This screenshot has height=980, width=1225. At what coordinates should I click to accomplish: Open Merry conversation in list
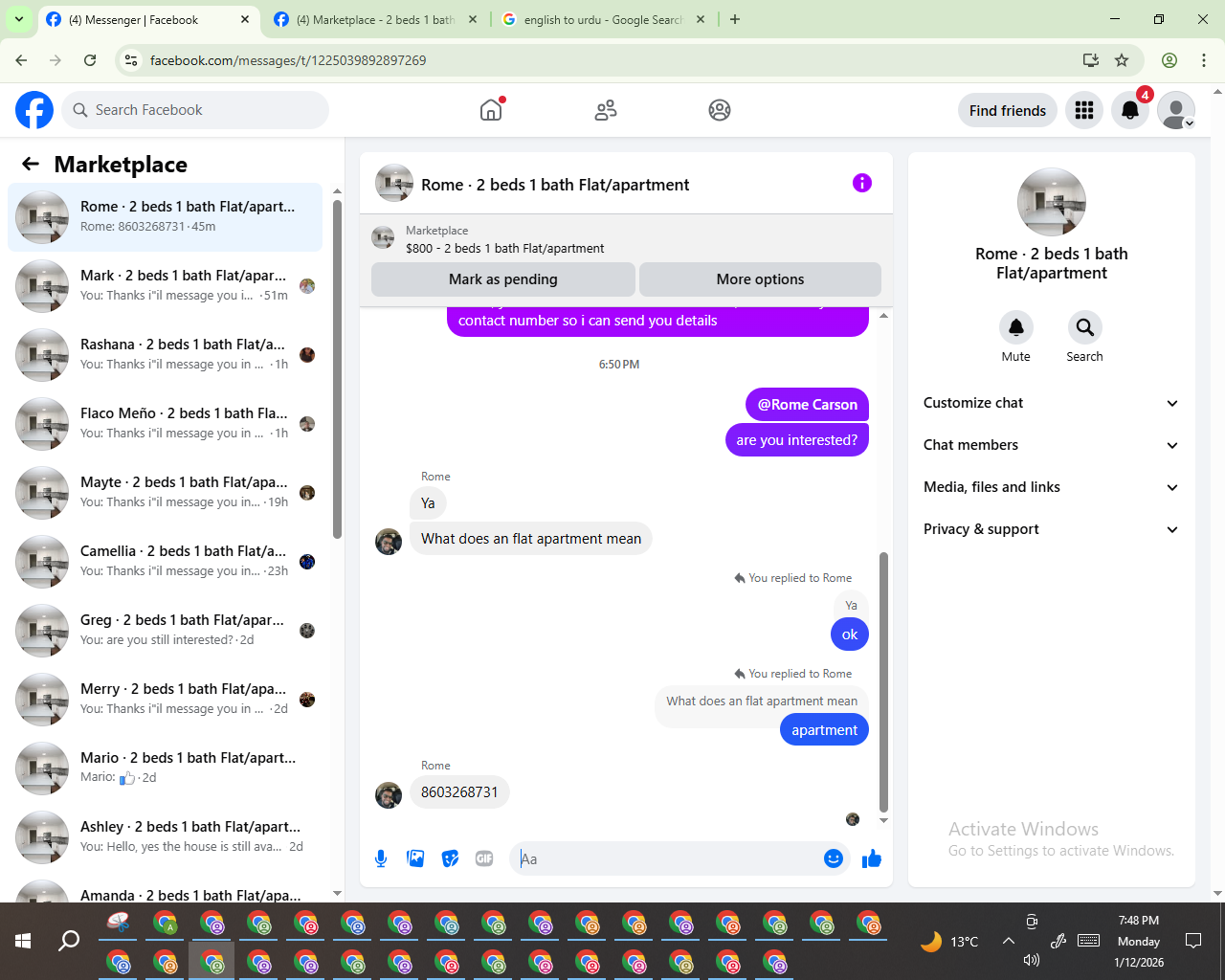(x=165, y=700)
